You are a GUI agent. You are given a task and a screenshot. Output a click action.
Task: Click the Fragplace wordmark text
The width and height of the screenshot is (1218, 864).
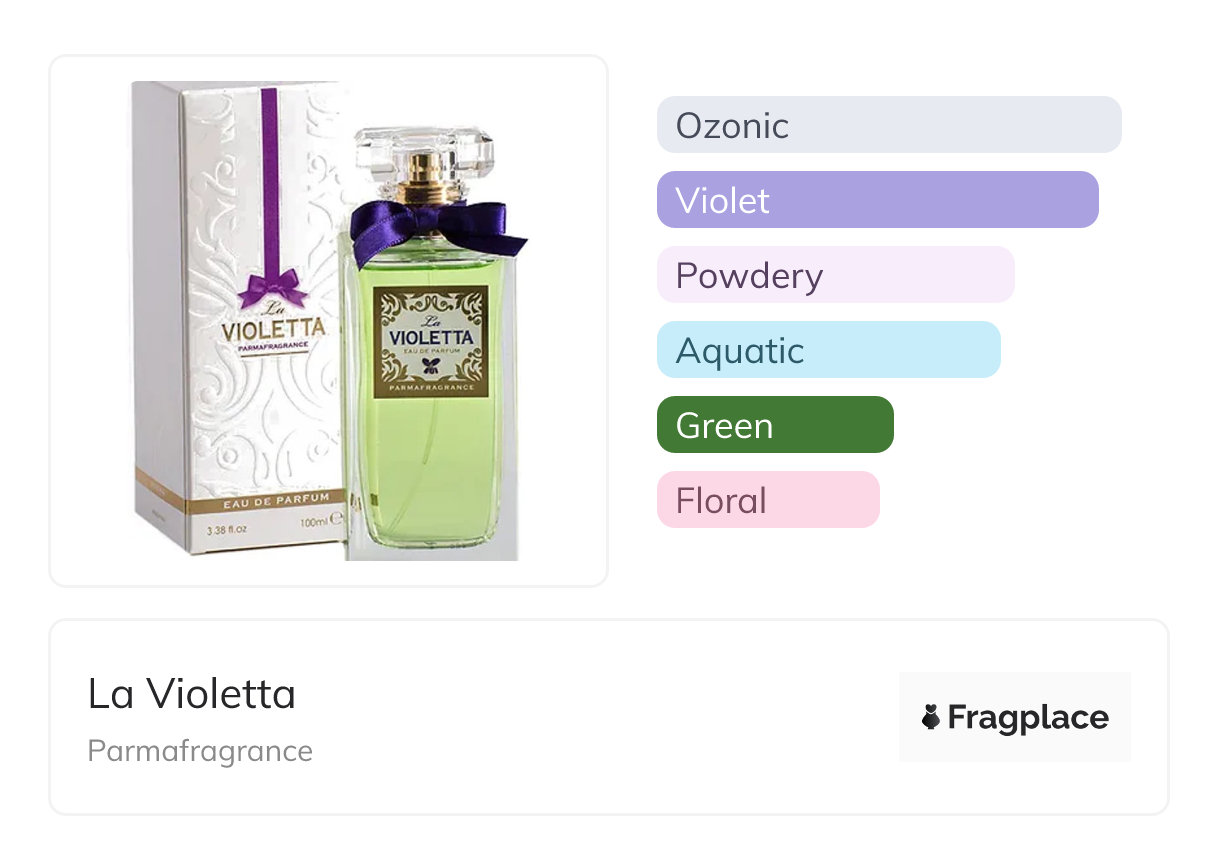click(1028, 718)
